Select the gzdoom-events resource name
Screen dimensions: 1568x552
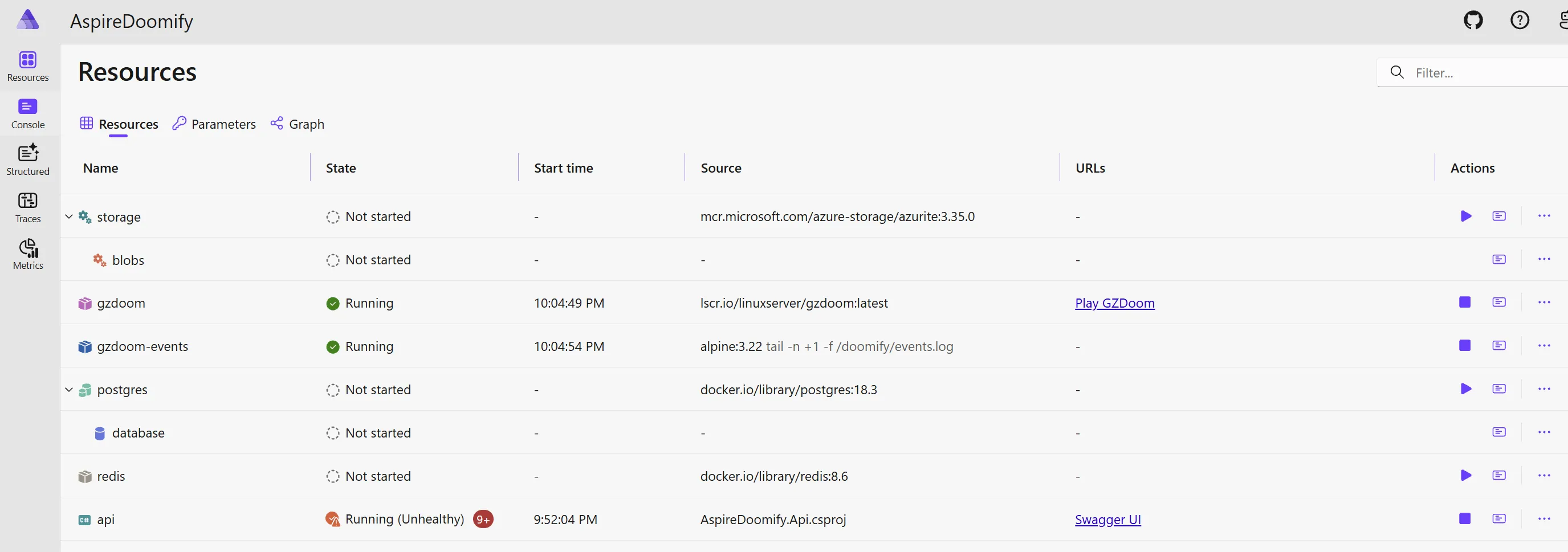142,346
